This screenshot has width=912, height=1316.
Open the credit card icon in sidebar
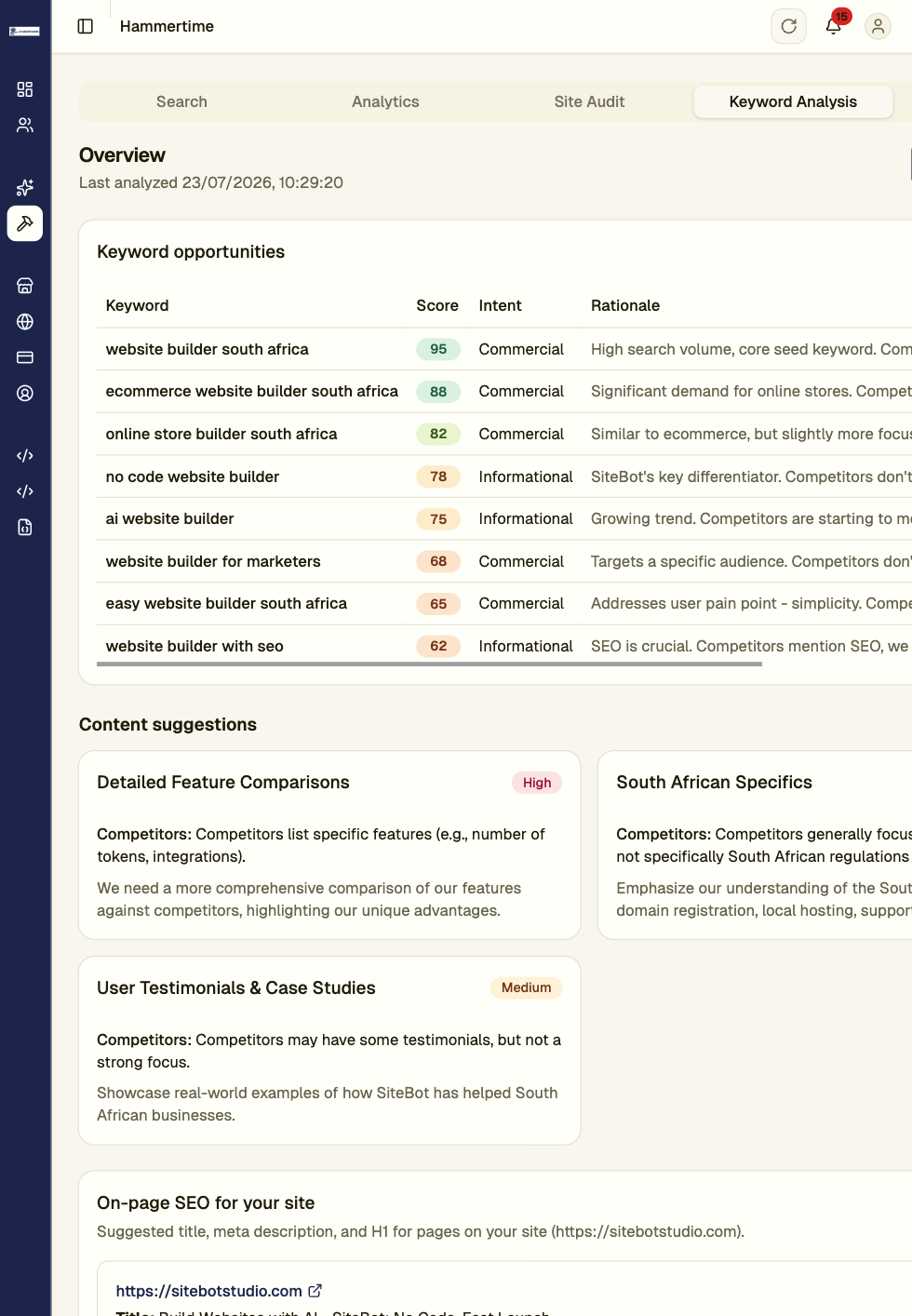(25, 357)
